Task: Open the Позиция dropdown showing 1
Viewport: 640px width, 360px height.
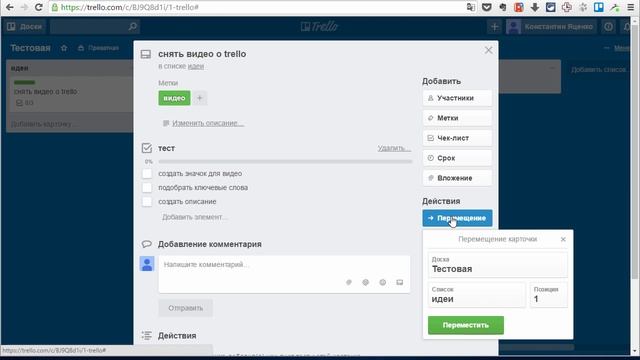Action: [x=549, y=295]
